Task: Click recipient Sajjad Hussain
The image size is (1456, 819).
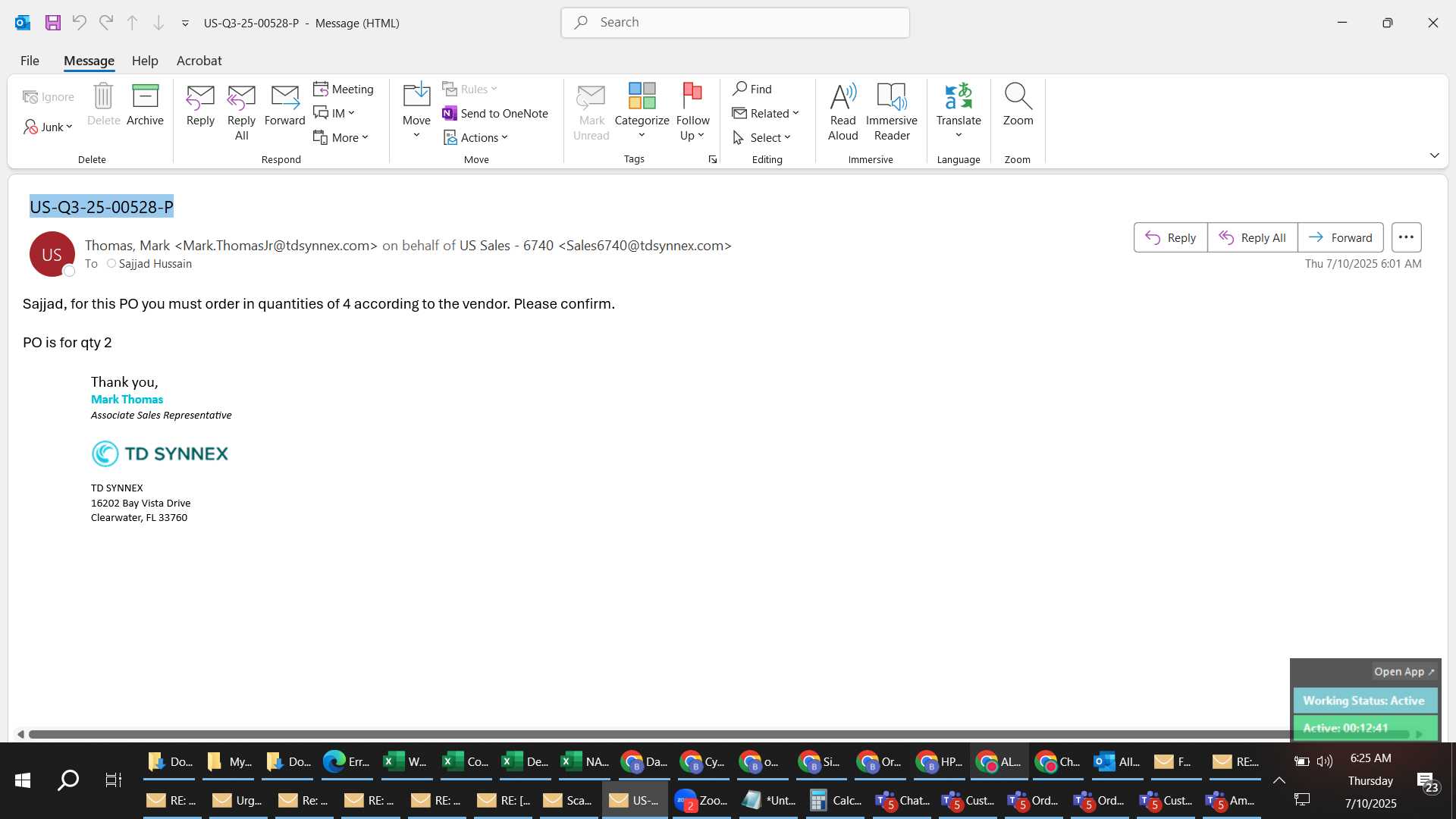Action: (x=155, y=264)
